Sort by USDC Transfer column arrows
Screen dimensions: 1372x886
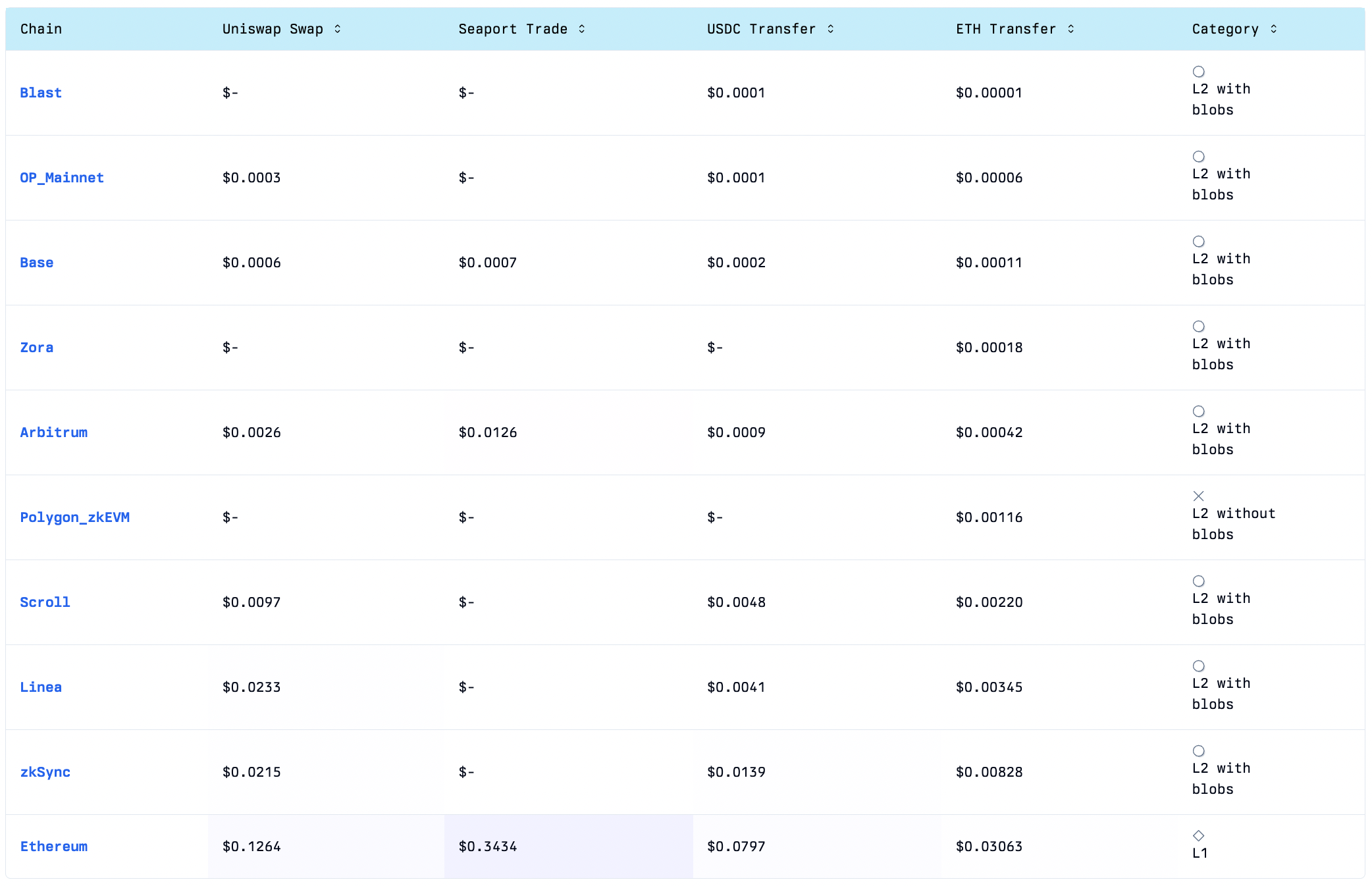click(831, 29)
